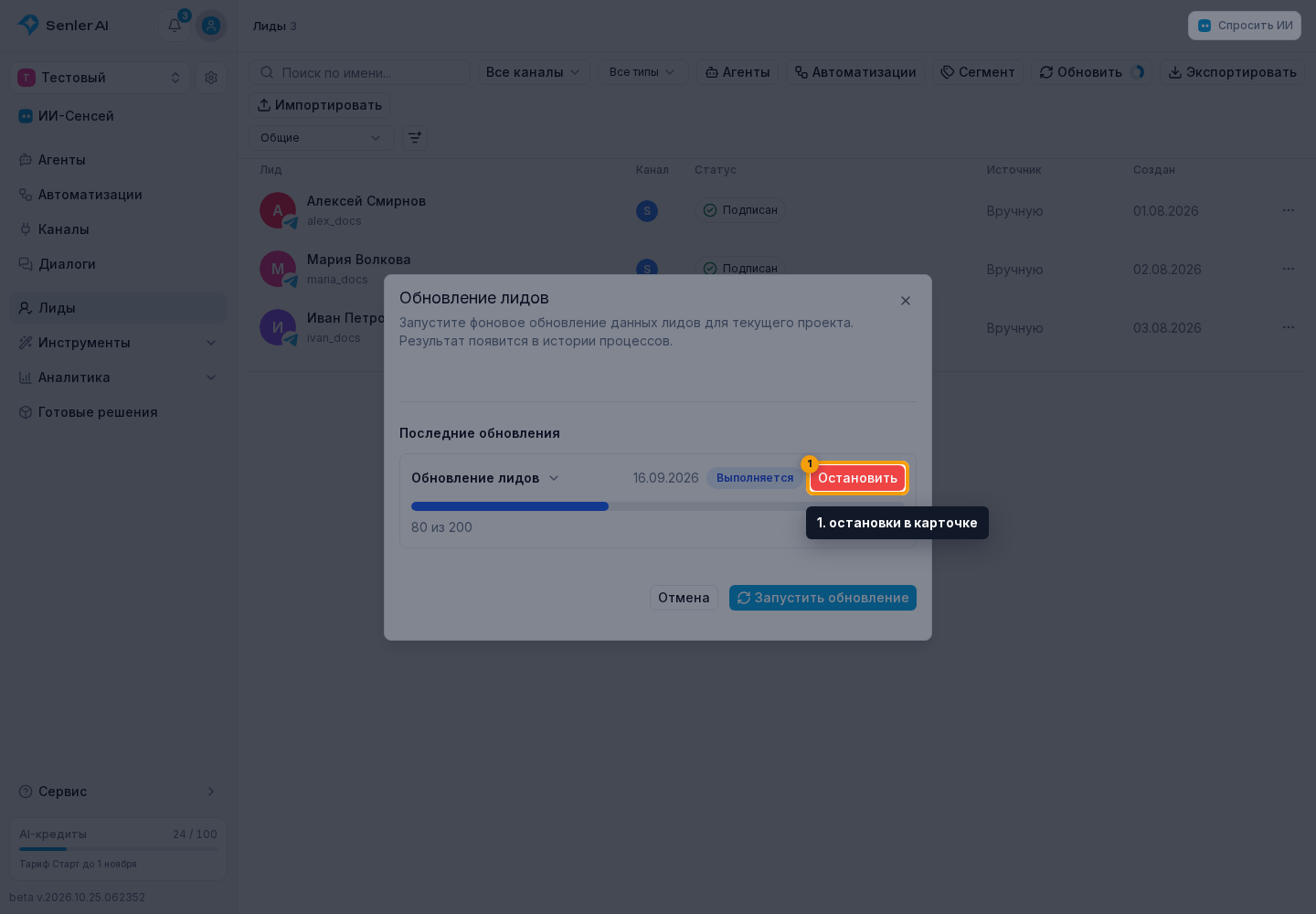The height and width of the screenshot is (914, 1316).
Task: Go to Агенты in sidebar
Action: point(118,160)
